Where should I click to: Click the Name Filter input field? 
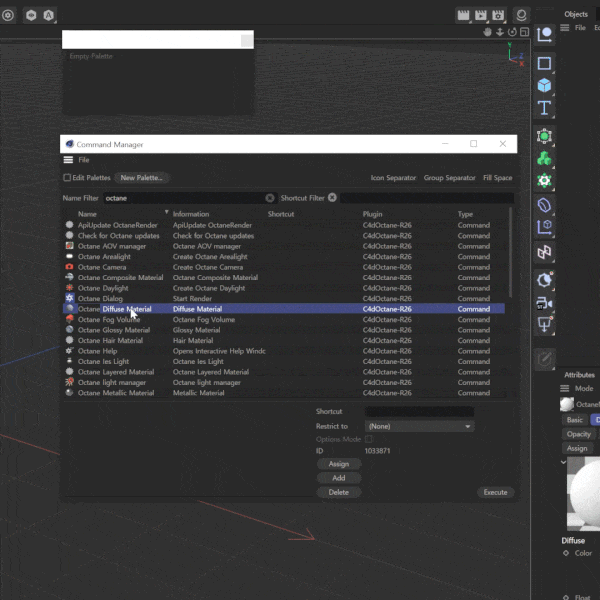point(184,198)
